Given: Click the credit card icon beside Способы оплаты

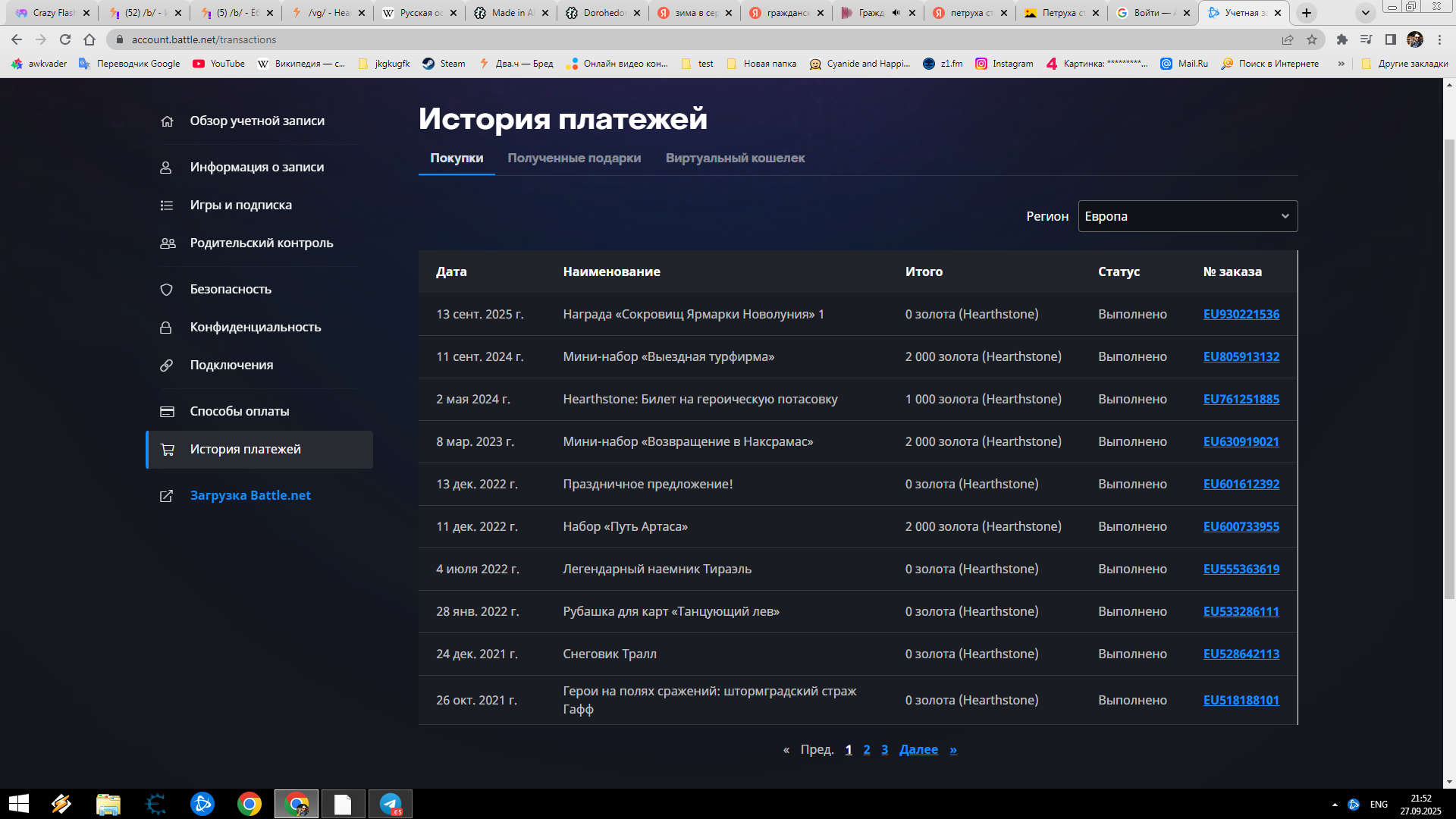Looking at the screenshot, I should pos(167,412).
